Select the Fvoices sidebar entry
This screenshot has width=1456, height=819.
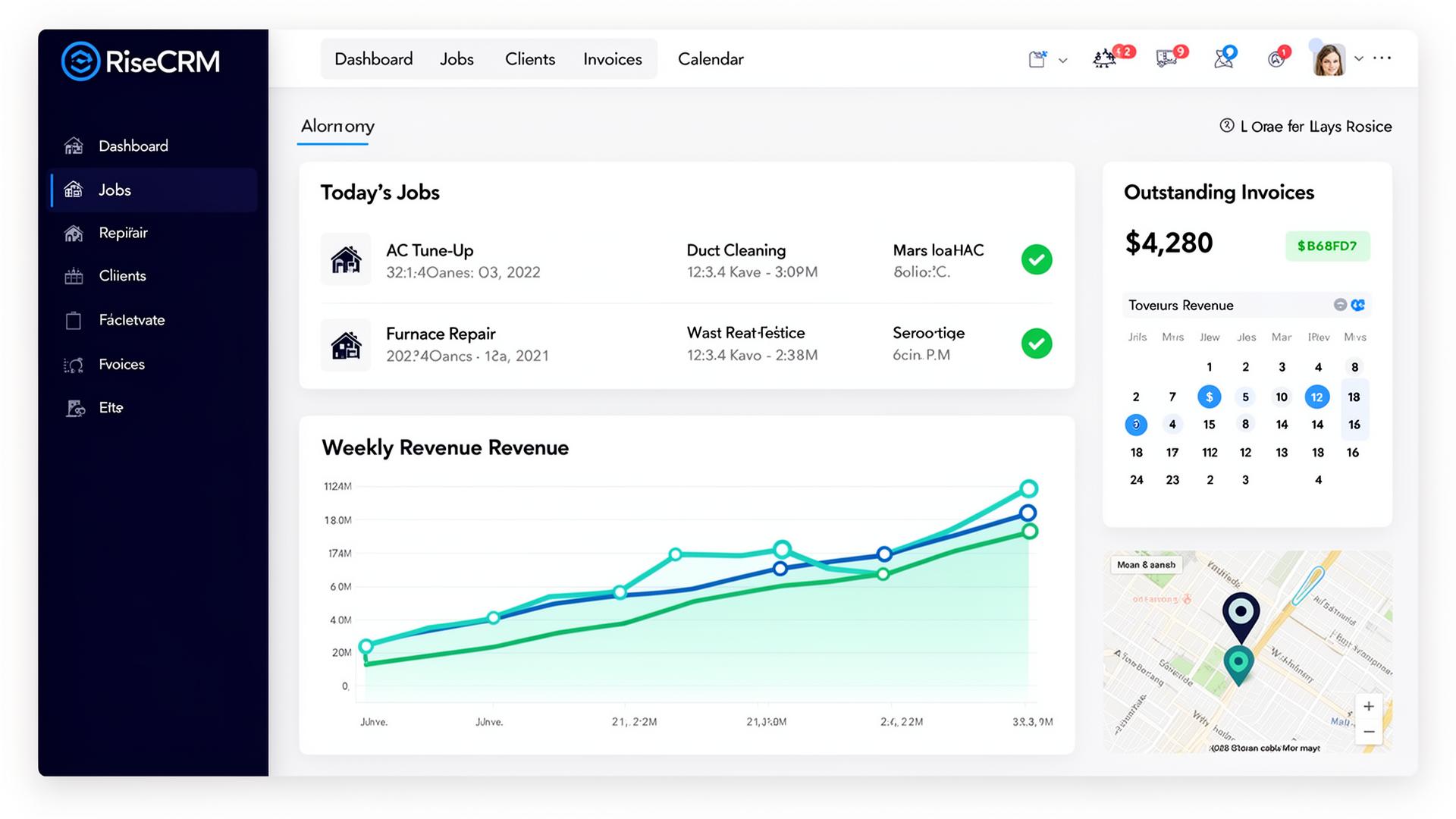point(121,364)
